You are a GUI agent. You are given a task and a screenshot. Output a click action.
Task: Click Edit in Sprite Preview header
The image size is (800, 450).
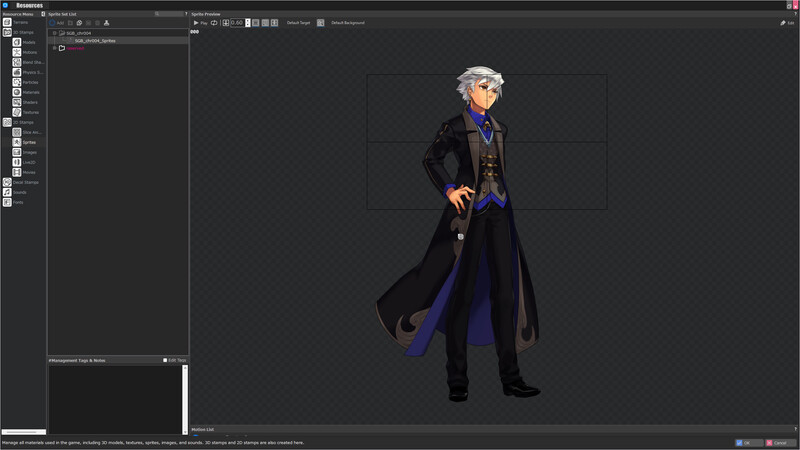tap(787, 23)
